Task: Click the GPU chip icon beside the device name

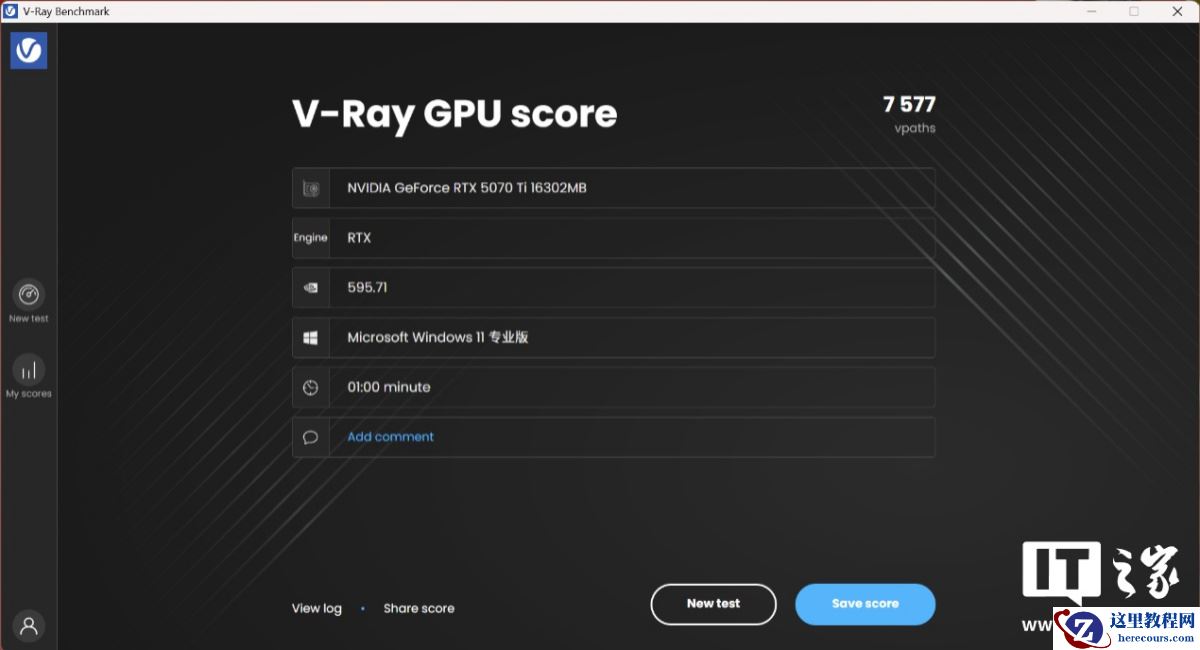Action: 311,188
